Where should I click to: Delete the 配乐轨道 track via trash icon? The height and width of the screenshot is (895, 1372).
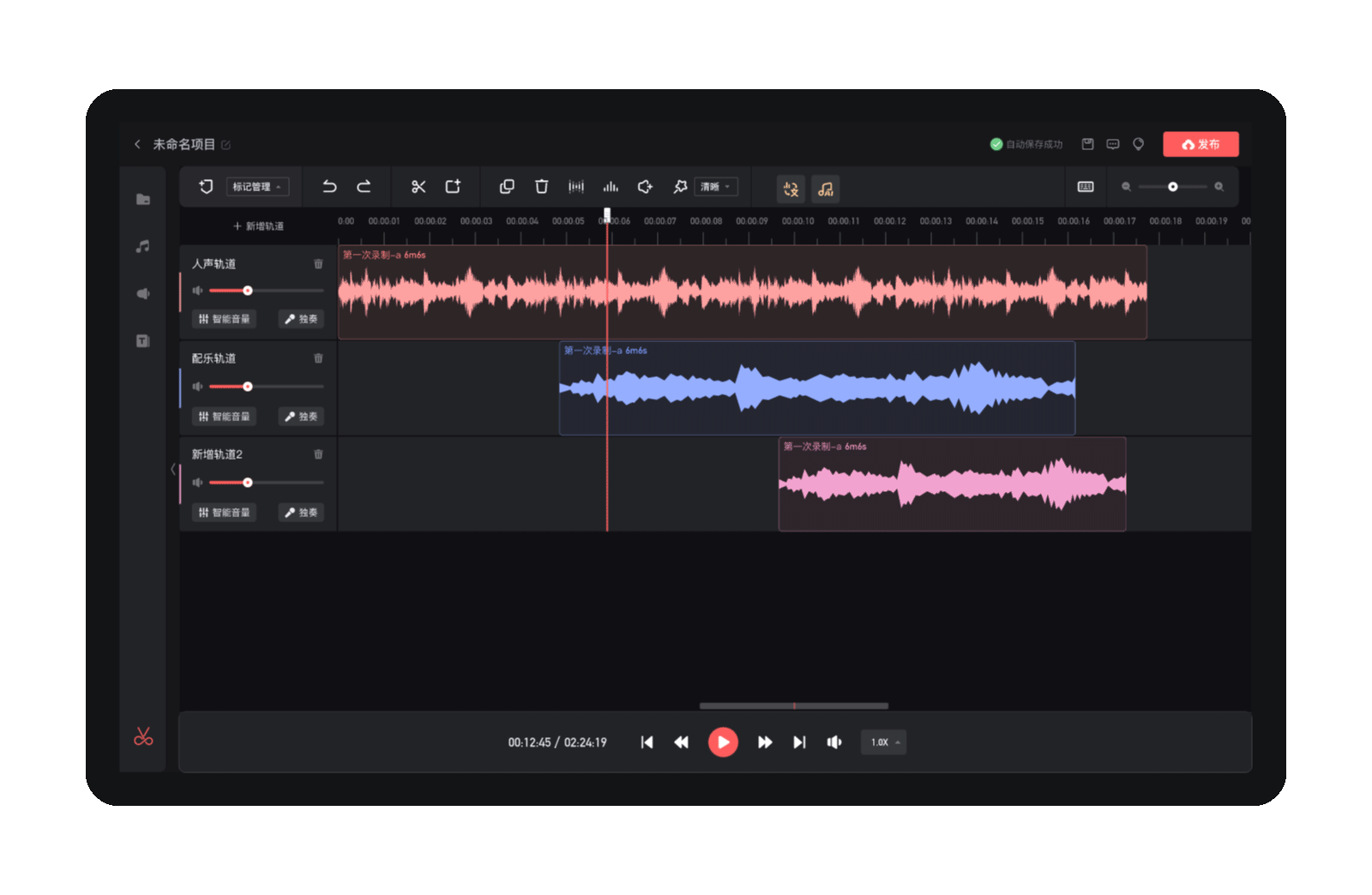coord(318,358)
